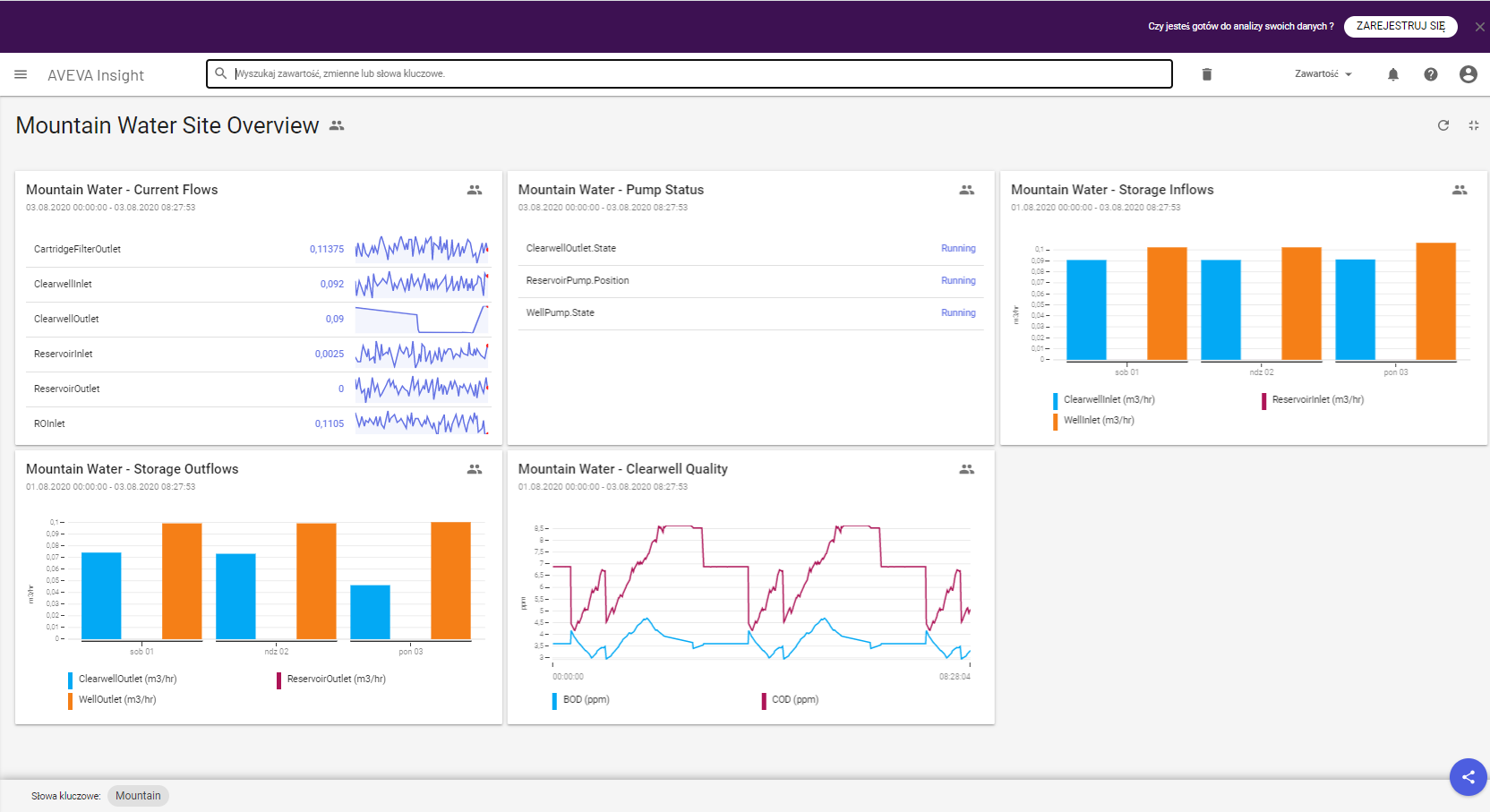Click the CartridgeFilterOutlet value 0,11375
This screenshot has height=812, width=1490.
click(327, 250)
